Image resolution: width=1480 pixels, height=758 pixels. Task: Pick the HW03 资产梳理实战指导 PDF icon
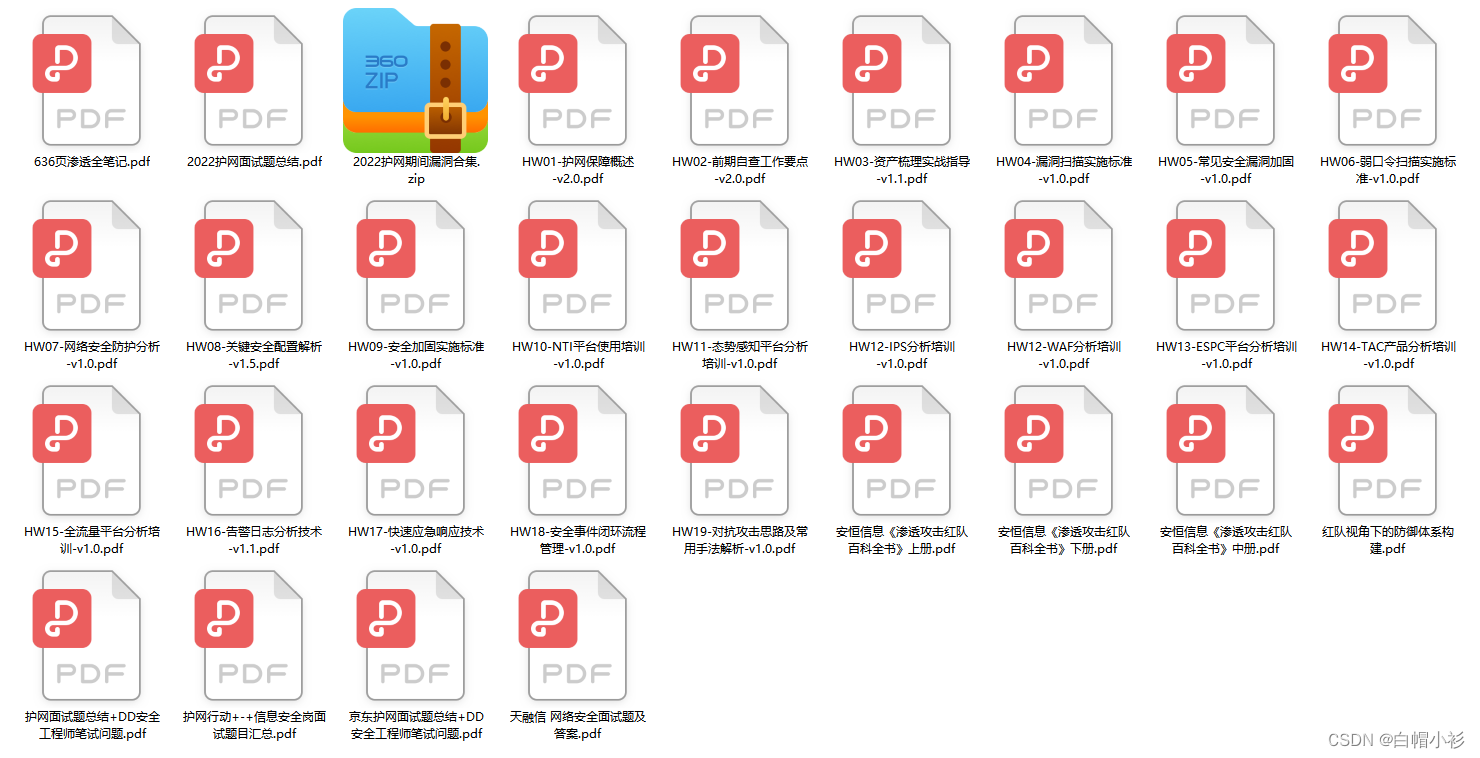tap(897, 80)
